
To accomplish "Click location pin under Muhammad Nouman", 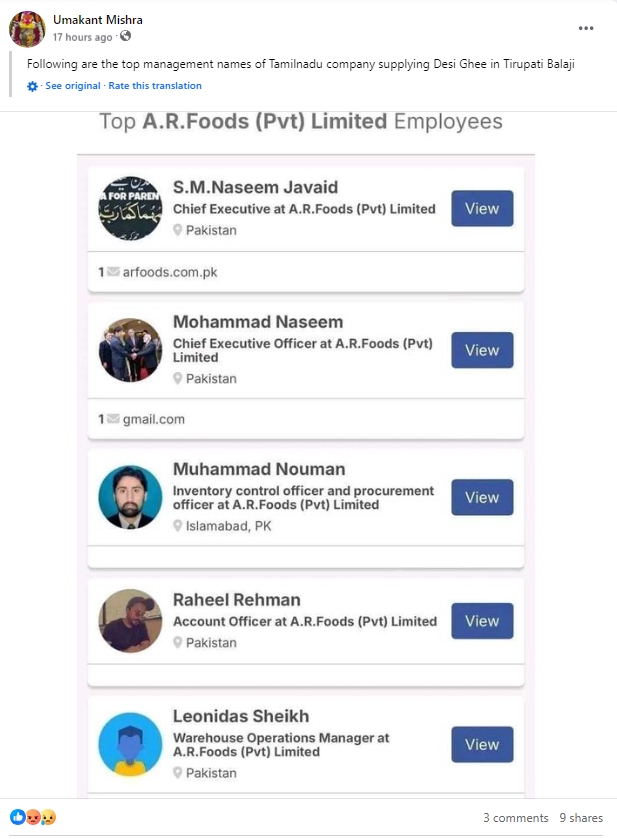I will tap(178, 526).
